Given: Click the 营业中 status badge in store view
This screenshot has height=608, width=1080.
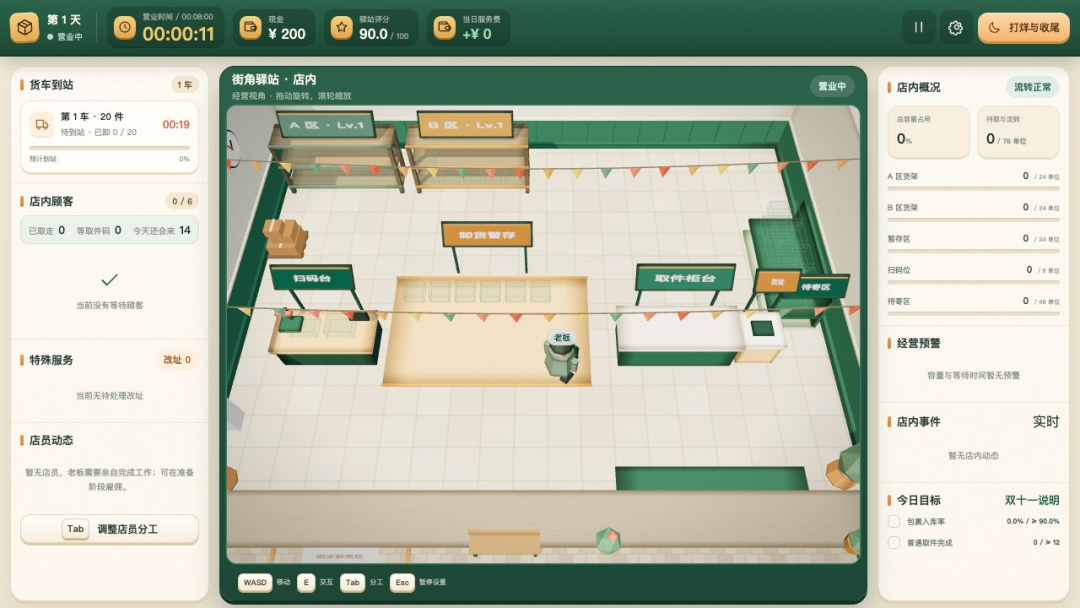Looking at the screenshot, I should click(x=831, y=86).
